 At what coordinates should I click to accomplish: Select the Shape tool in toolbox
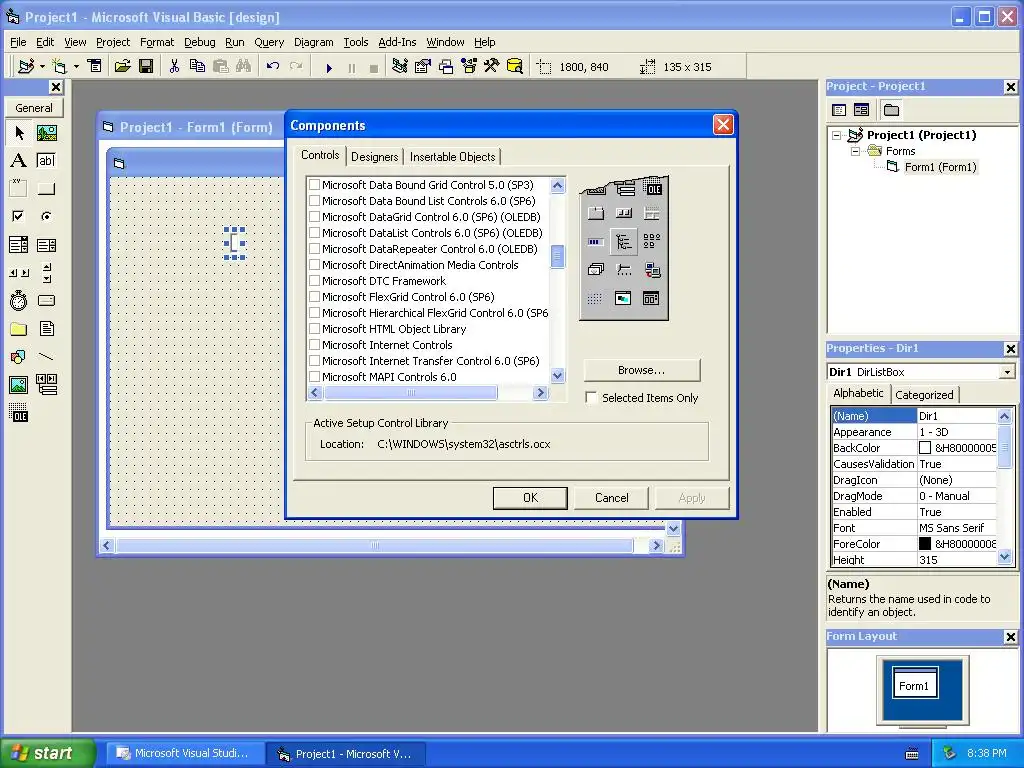point(19,357)
